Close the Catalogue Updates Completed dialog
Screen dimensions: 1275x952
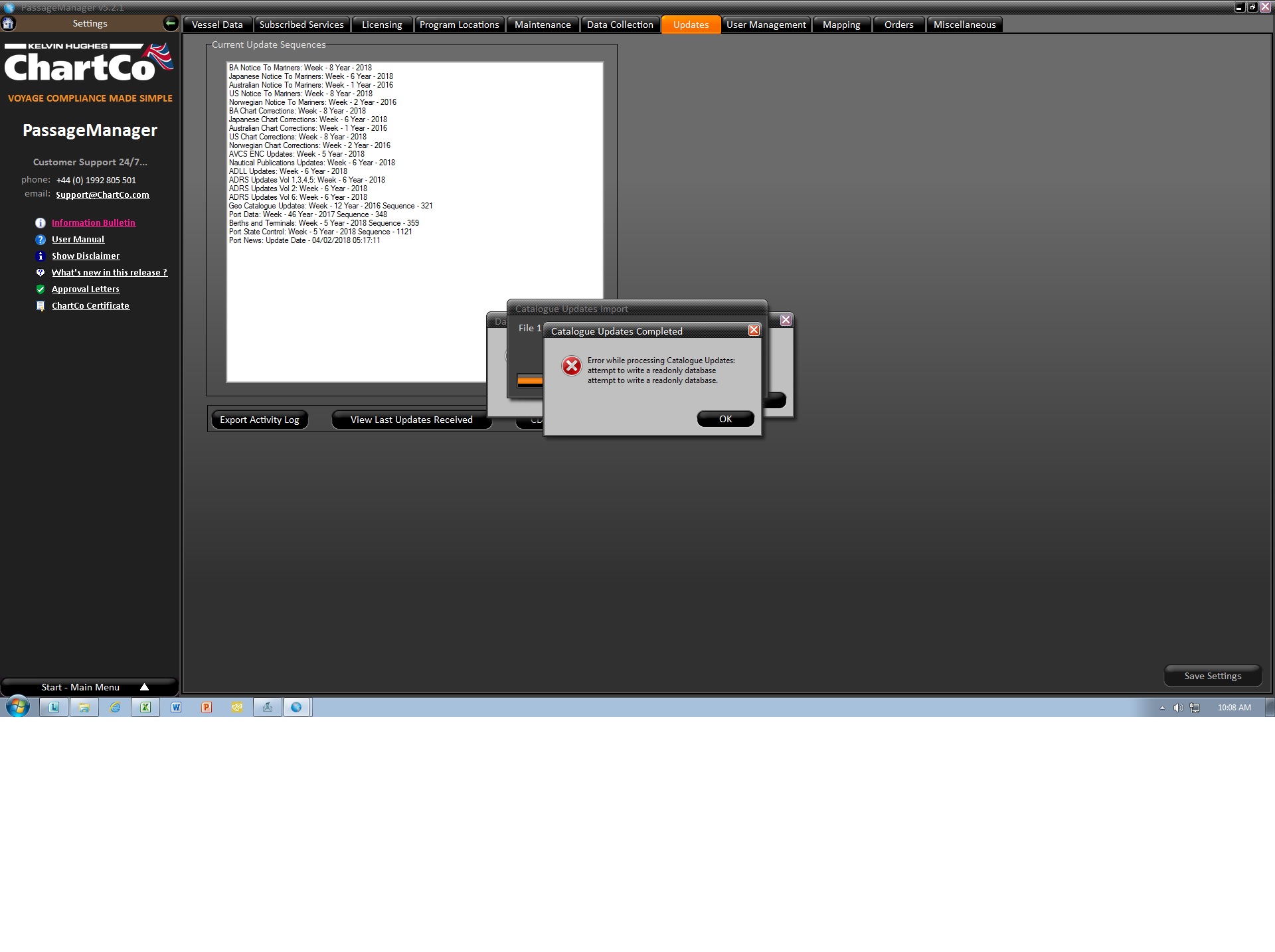754,331
